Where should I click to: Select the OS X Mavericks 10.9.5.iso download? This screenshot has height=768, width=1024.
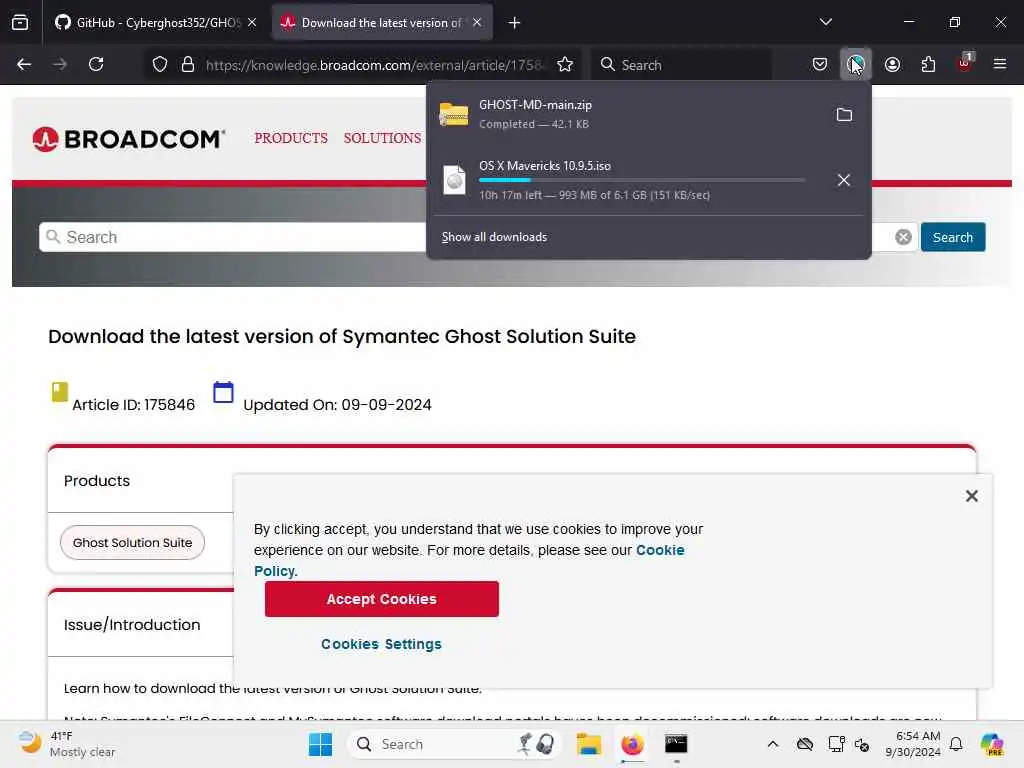(x=627, y=180)
